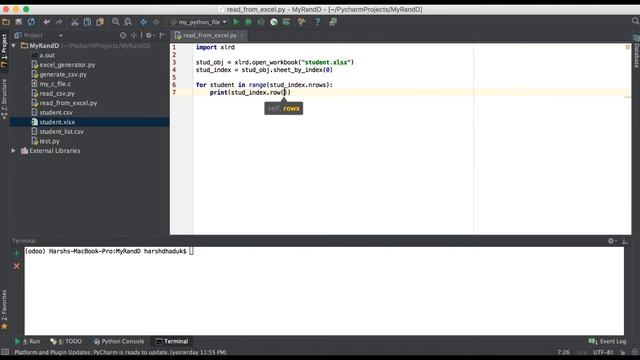Click the Run with Coverage icon

pyautogui.click(x=261, y=22)
